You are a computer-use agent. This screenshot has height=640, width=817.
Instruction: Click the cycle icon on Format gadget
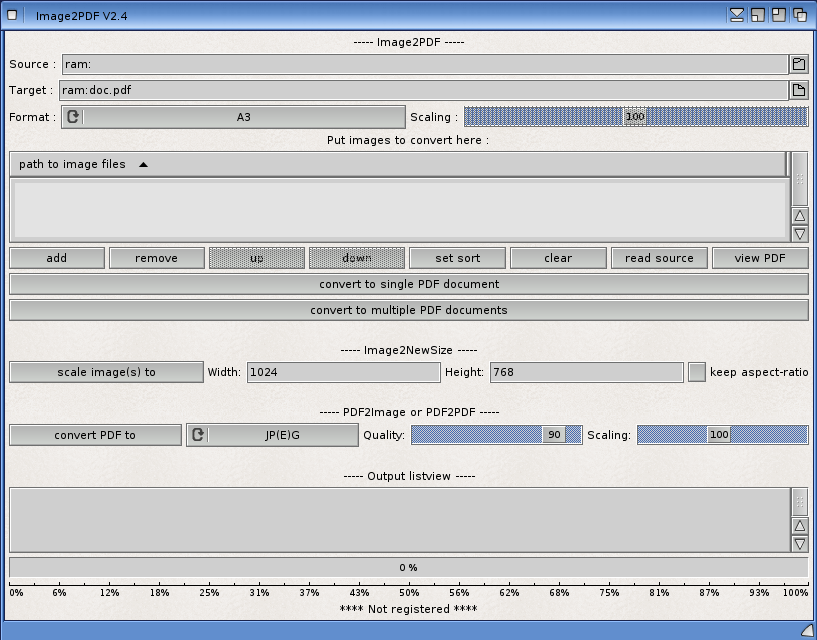coord(72,117)
